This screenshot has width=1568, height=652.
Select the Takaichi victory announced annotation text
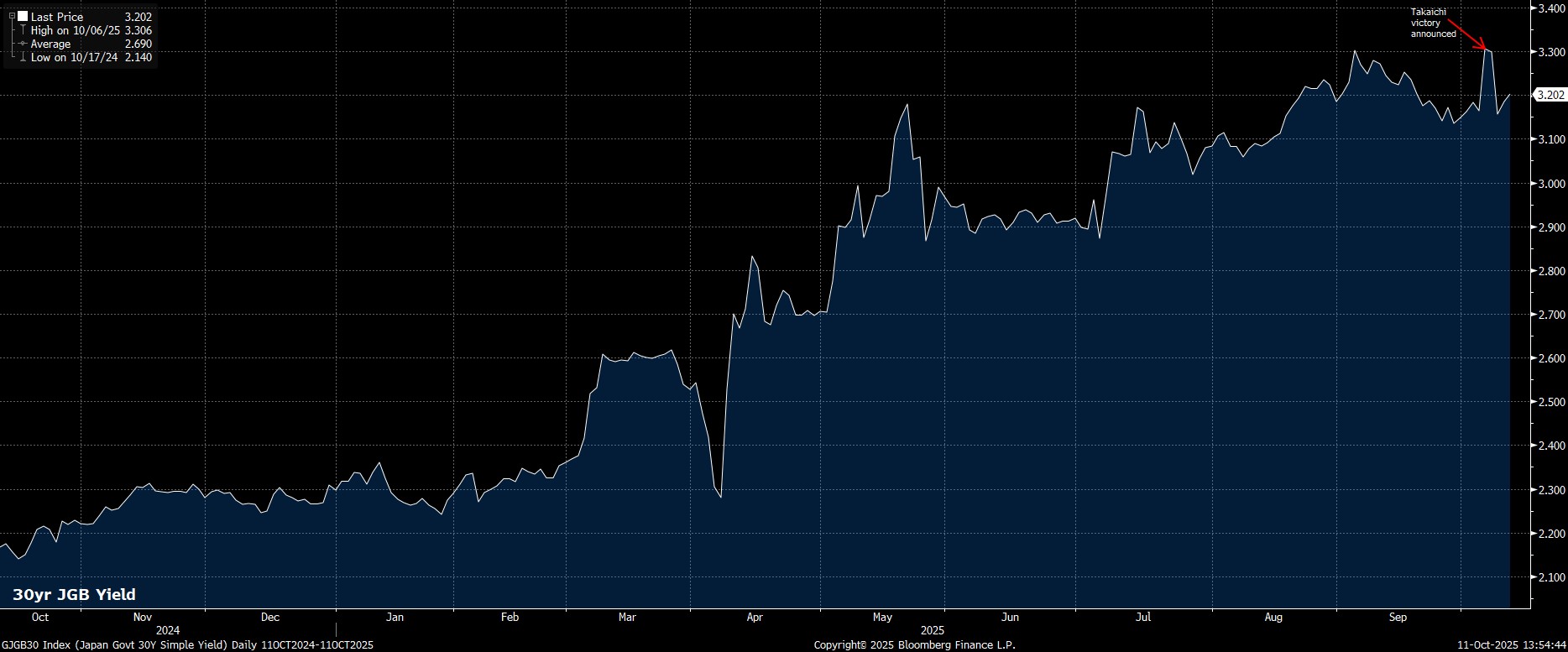pyautogui.click(x=1432, y=23)
